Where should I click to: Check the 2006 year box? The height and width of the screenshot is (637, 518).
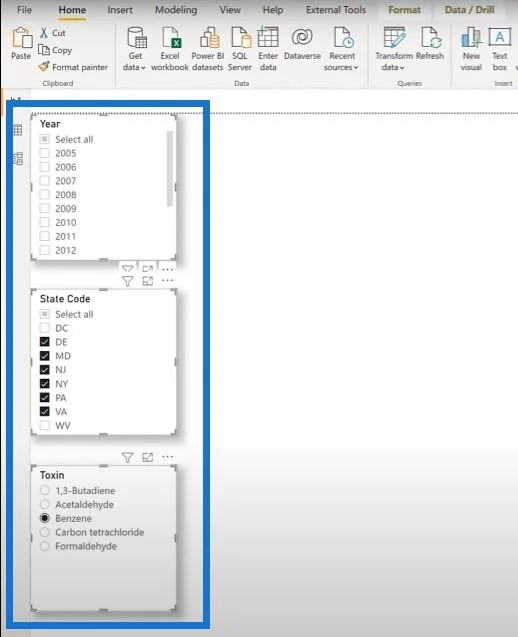pyautogui.click(x=45, y=167)
